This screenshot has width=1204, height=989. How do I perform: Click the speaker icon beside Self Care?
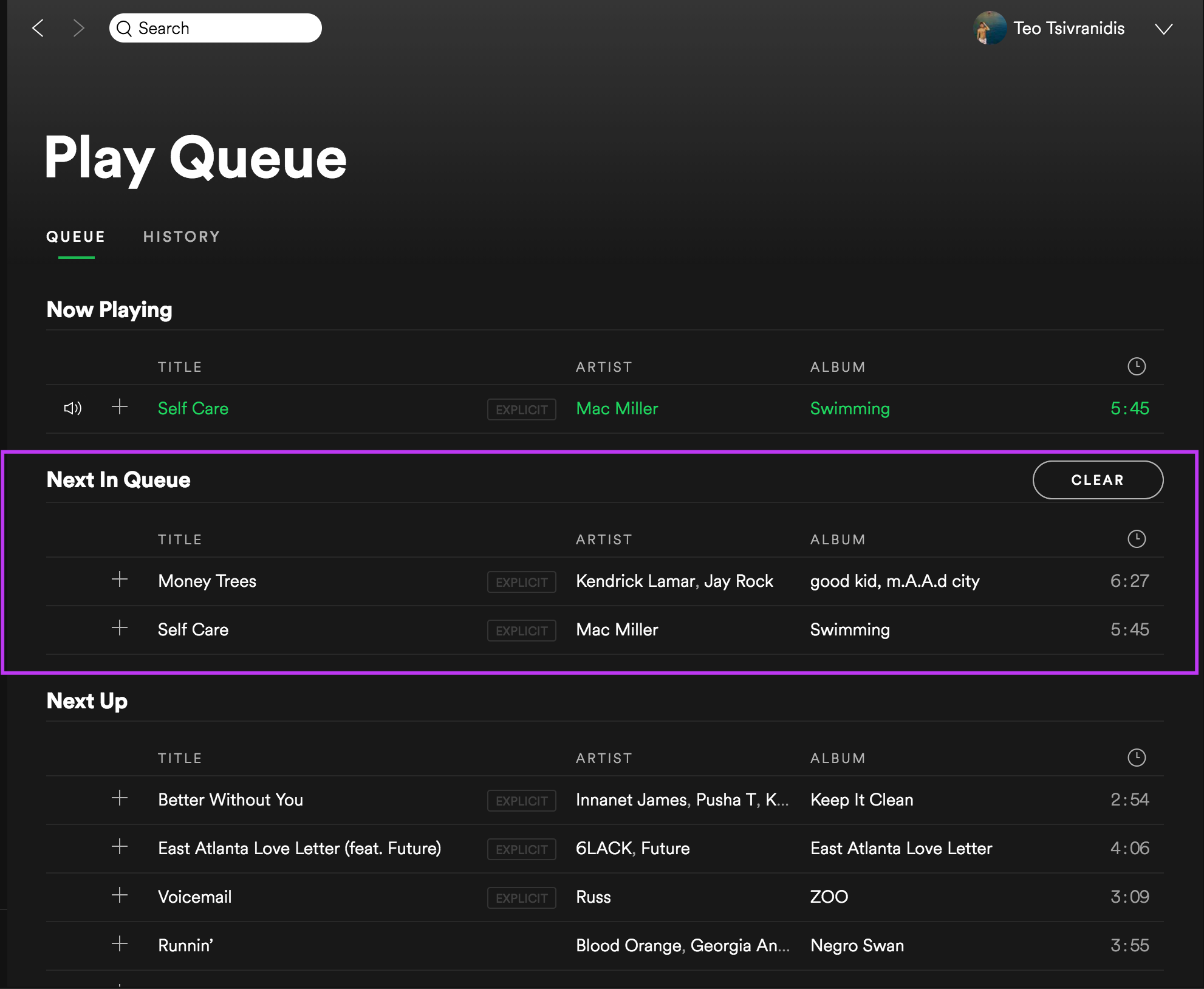pos(73,408)
